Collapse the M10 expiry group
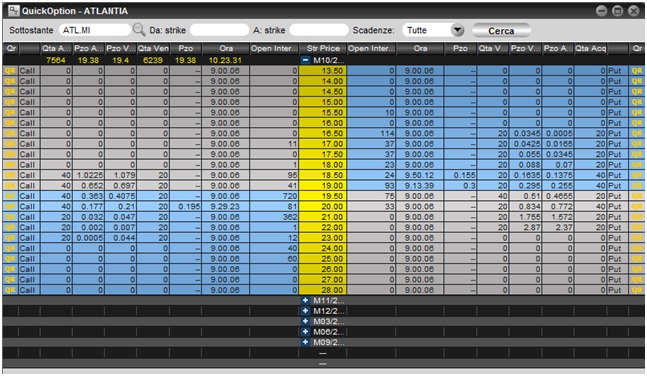The height and width of the screenshot is (376, 647). click(305, 60)
